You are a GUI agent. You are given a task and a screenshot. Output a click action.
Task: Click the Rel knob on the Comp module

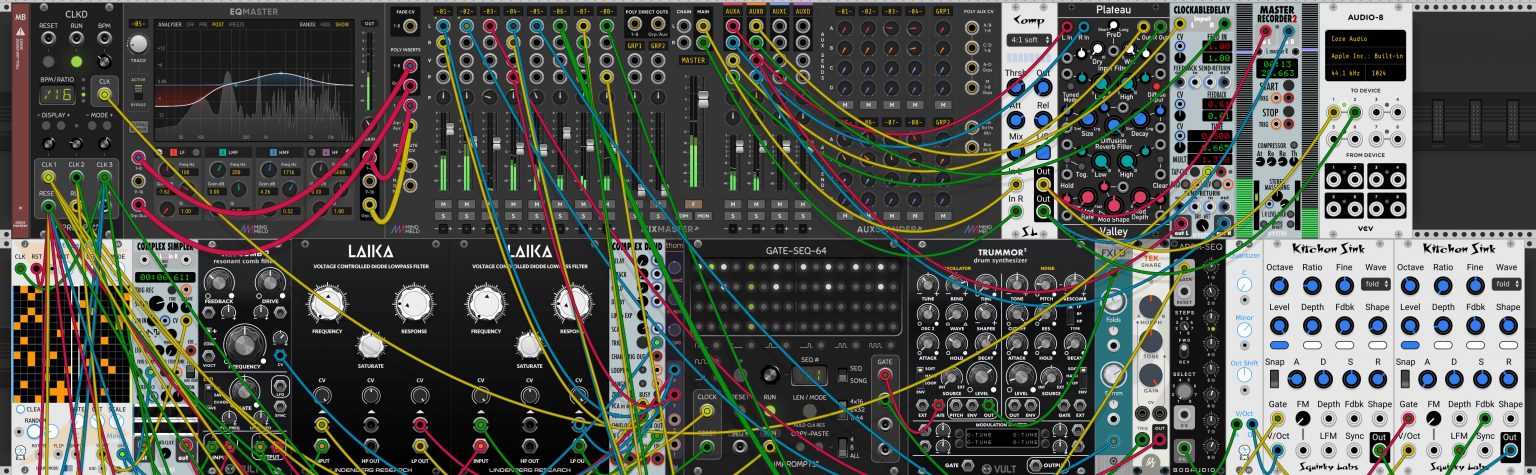tap(1043, 120)
